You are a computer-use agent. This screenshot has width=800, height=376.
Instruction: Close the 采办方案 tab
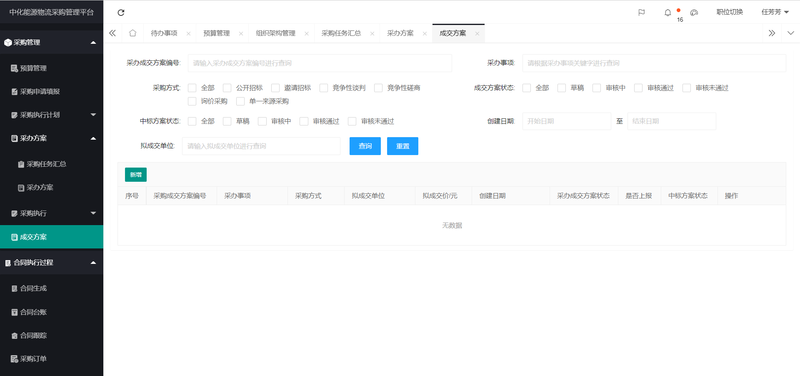[x=424, y=34]
